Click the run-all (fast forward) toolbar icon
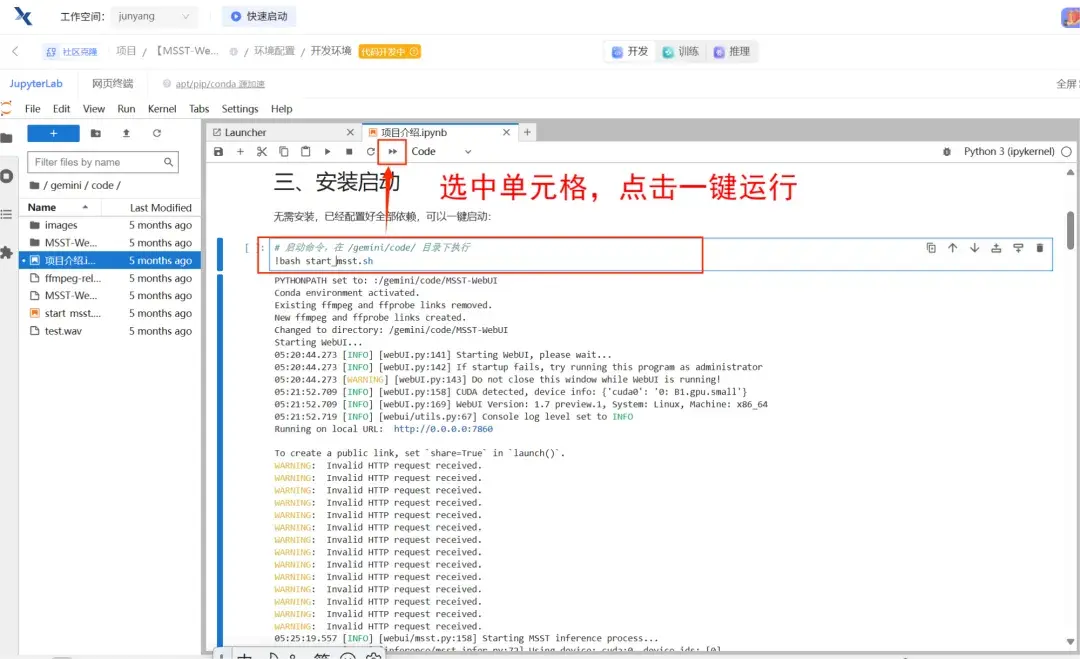1080x659 pixels. [390, 150]
